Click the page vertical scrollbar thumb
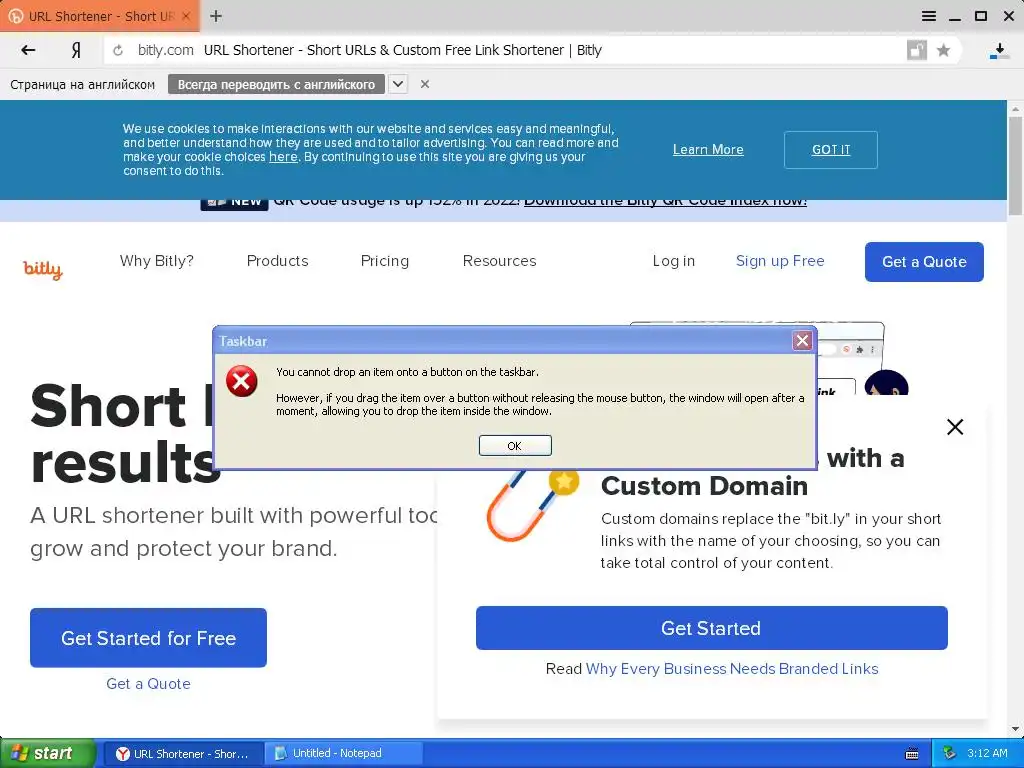The image size is (1024, 768). pos(1015,165)
